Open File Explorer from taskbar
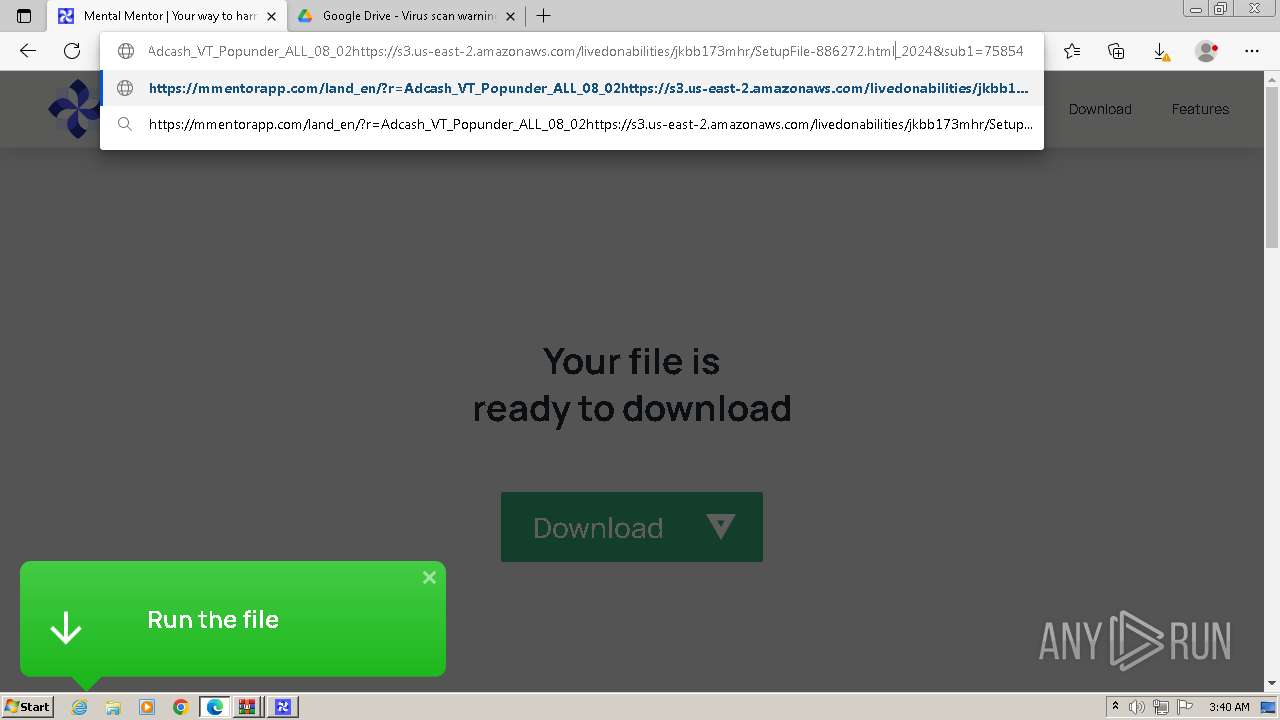The height and width of the screenshot is (720, 1280). pyautogui.click(x=113, y=707)
